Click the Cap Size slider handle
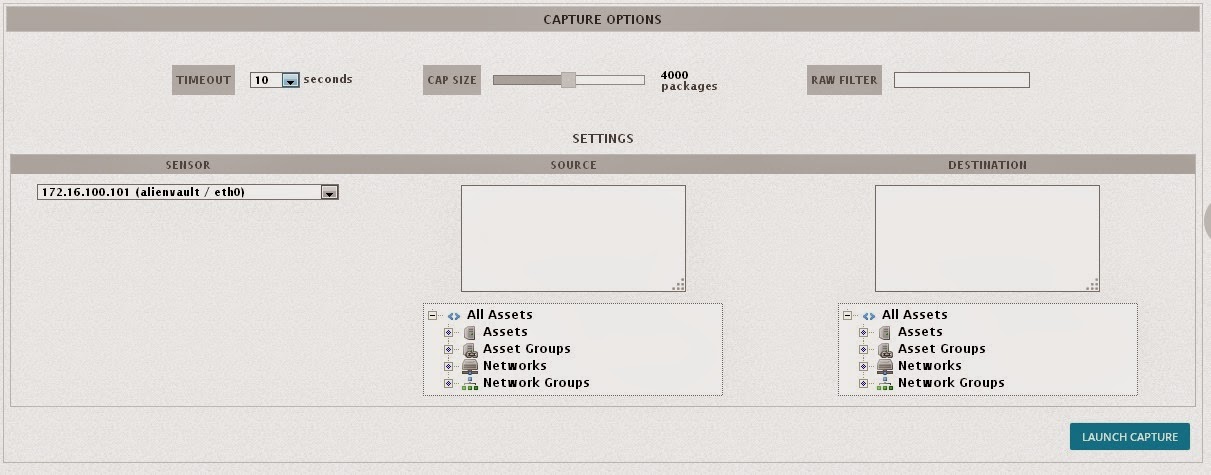 click(x=568, y=80)
